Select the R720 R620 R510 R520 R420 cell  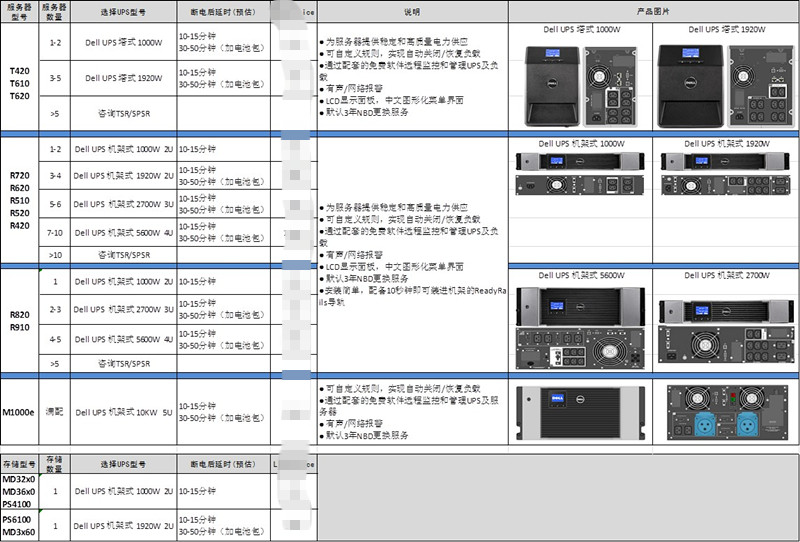[x=19, y=201]
